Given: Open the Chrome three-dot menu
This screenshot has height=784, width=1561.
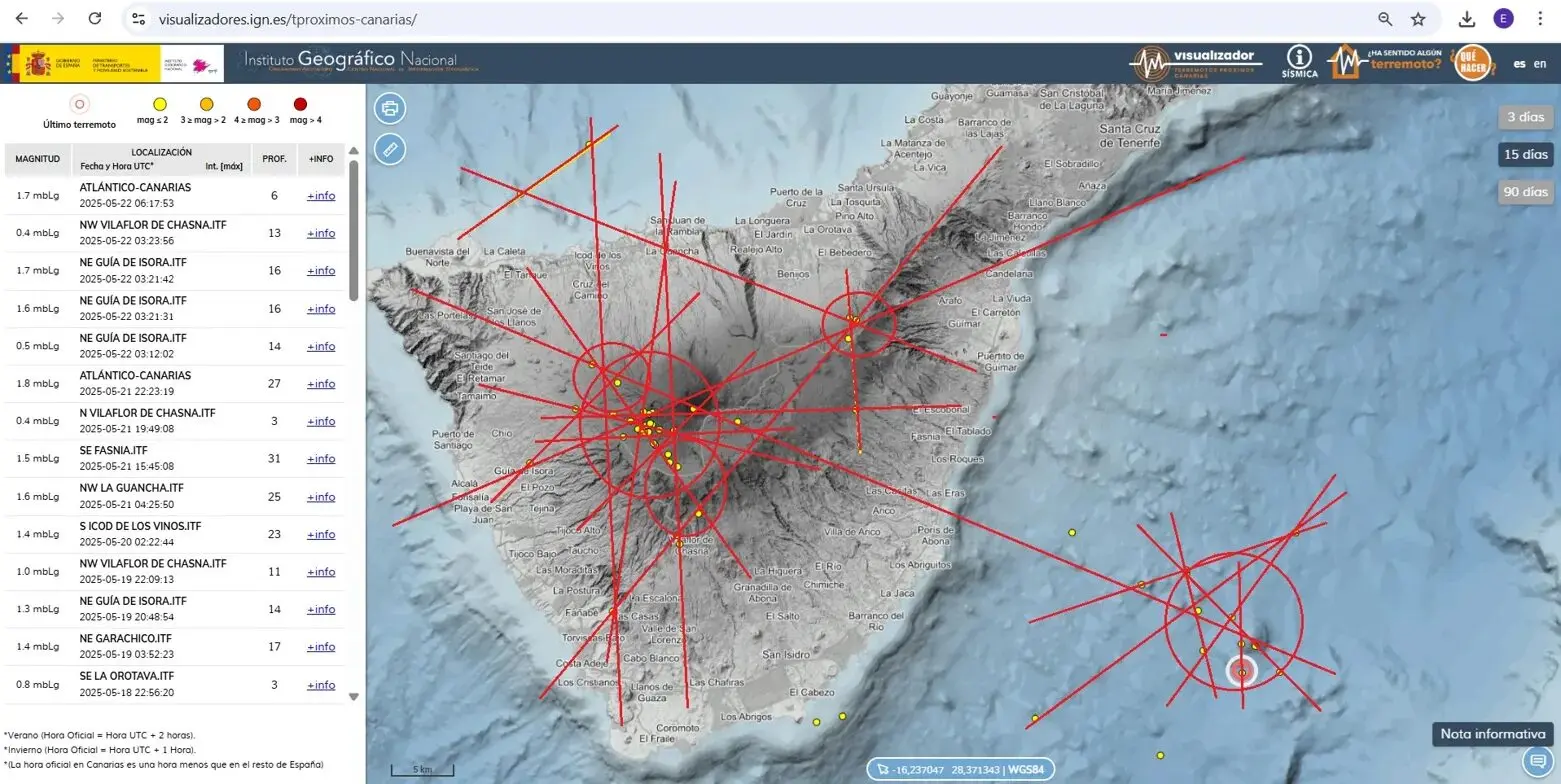Looking at the screenshot, I should [x=1539, y=19].
